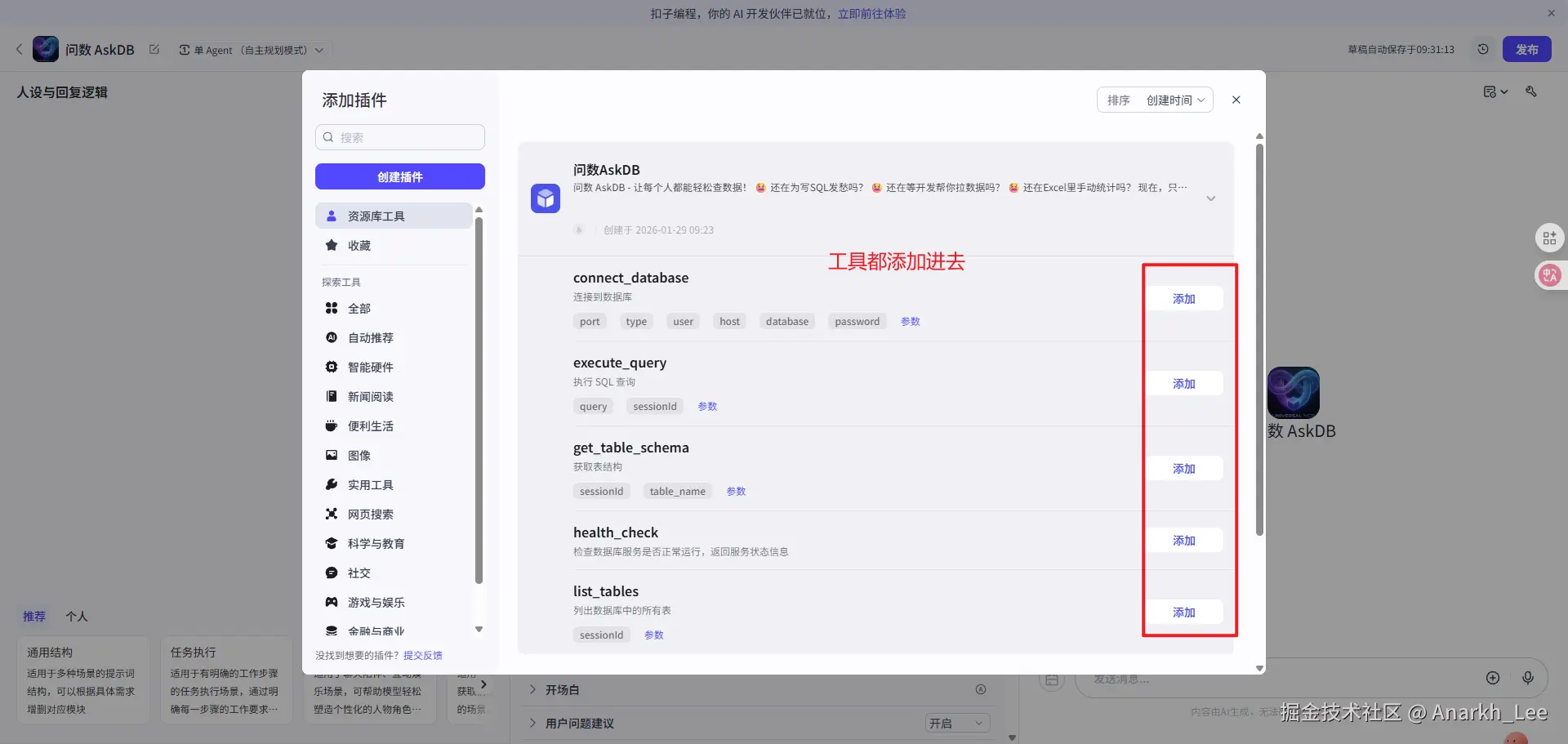
Task: Add the health_check tool
Action: (x=1183, y=541)
